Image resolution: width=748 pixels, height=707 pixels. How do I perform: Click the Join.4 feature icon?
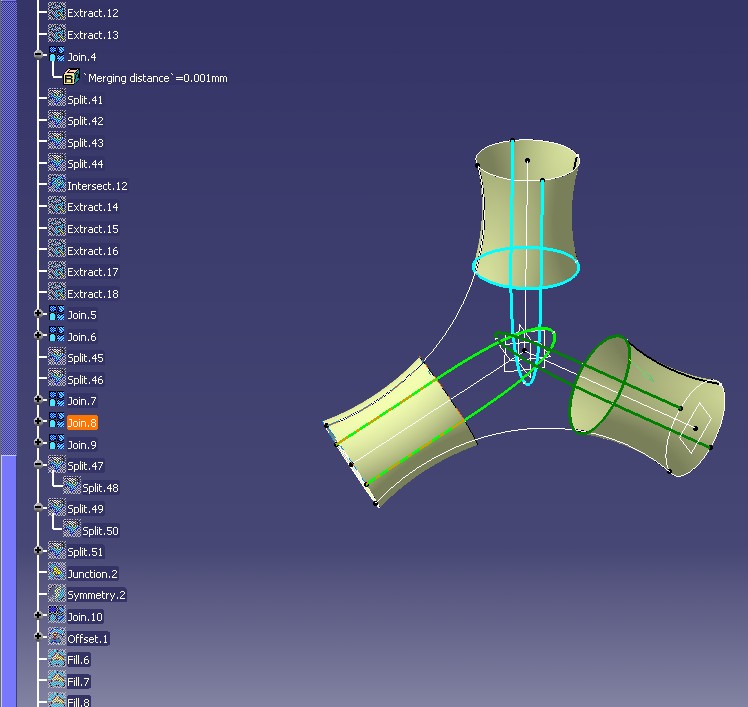[57, 55]
